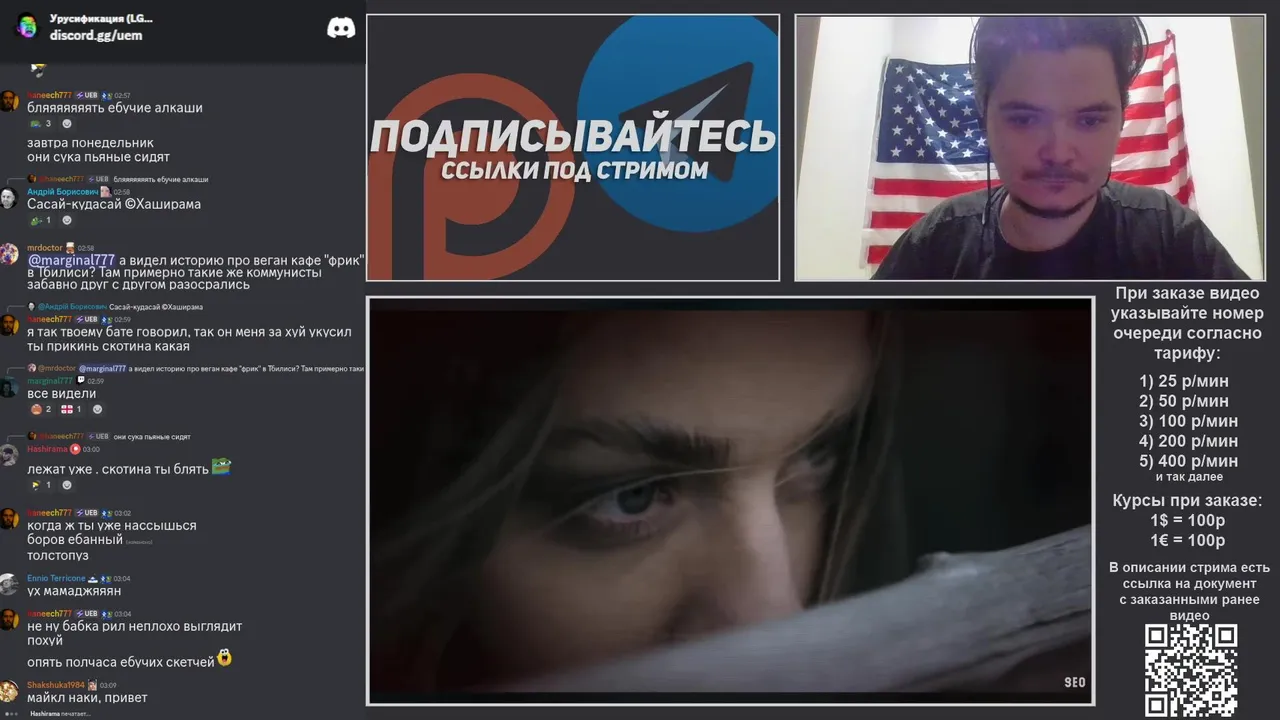Click the exchange rate 1€ = 100р
Image resolution: width=1280 pixels, height=720 pixels.
[1188, 541]
